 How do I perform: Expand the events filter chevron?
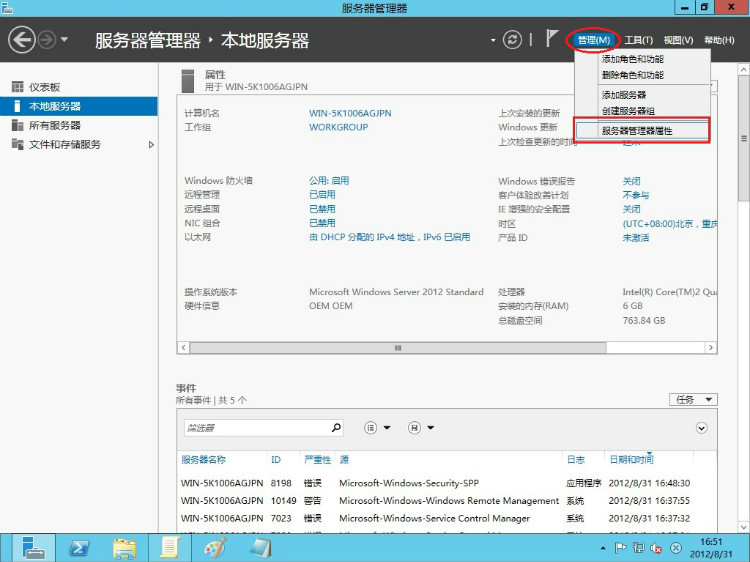(701, 428)
